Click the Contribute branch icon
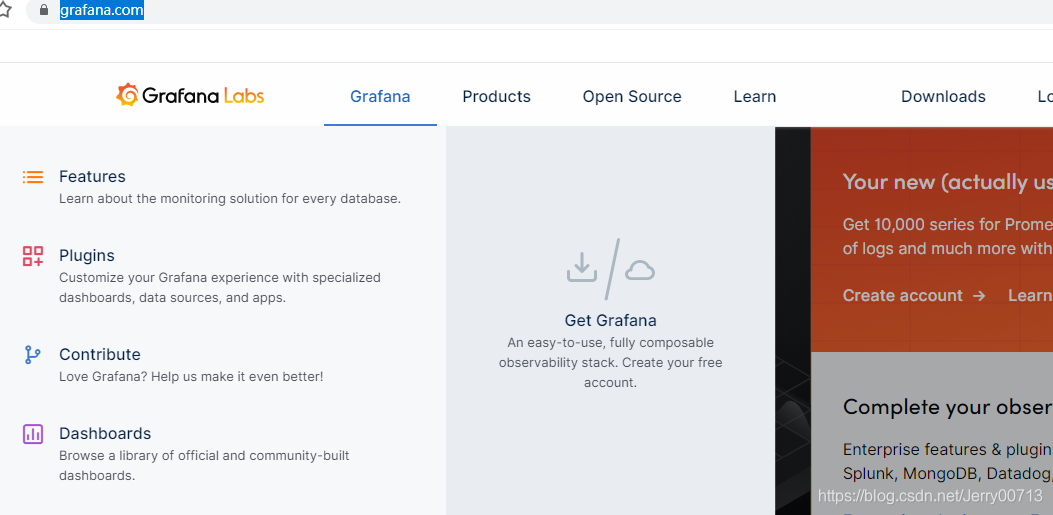Viewport: 1053px width, 515px height. pos(33,355)
